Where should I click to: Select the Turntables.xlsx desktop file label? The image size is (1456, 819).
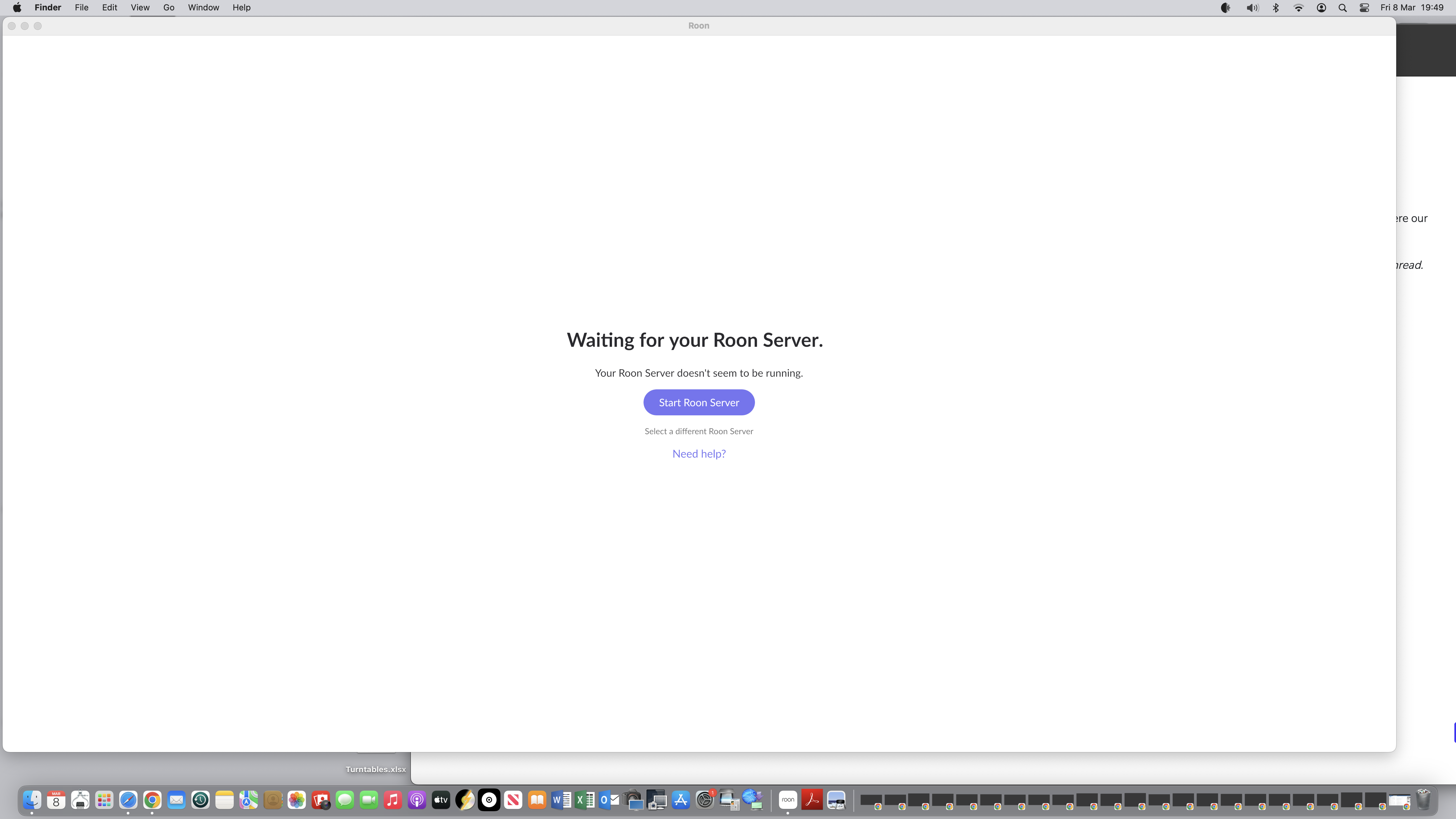[375, 769]
